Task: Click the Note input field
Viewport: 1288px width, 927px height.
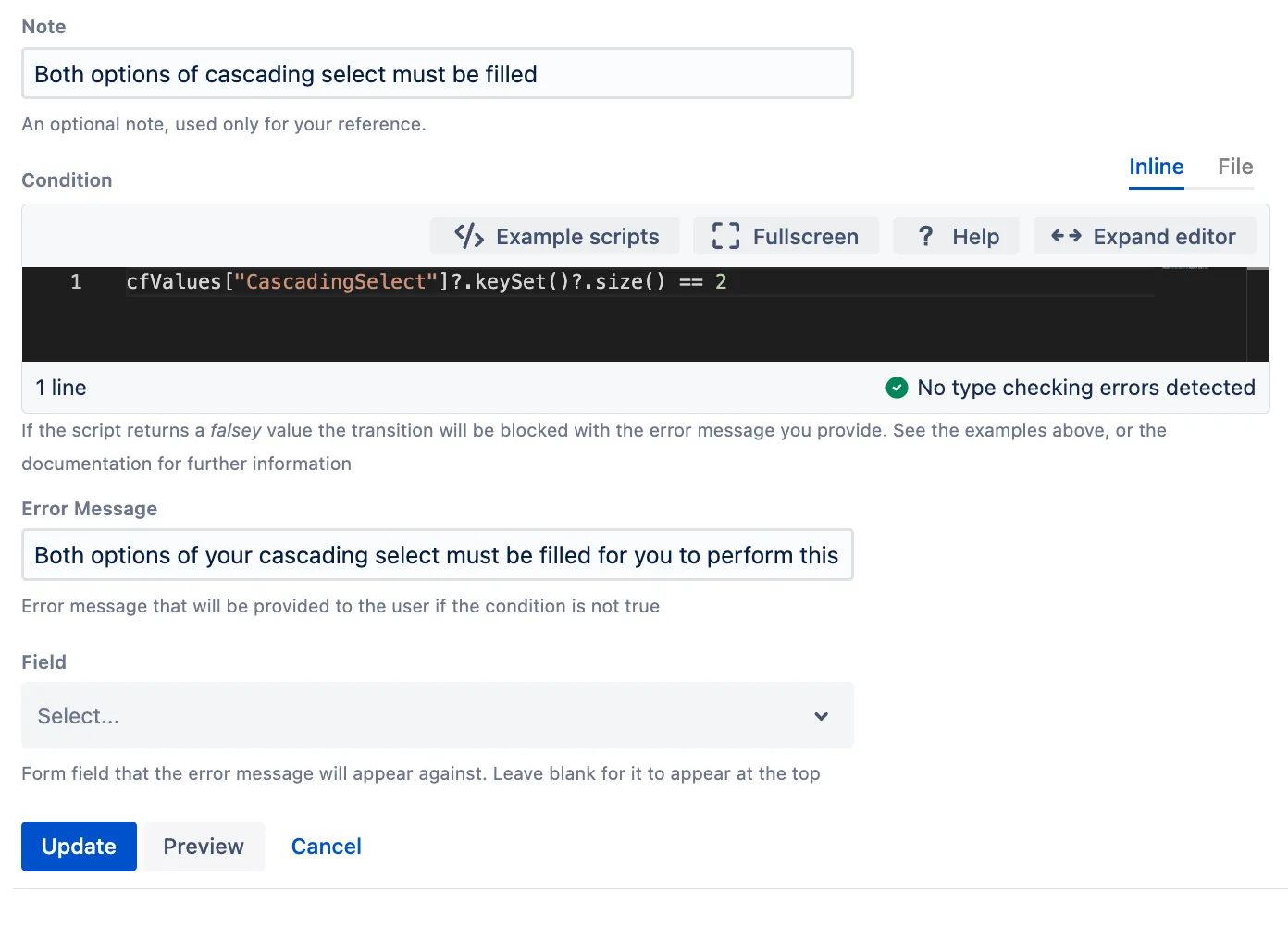Action: pos(438,74)
